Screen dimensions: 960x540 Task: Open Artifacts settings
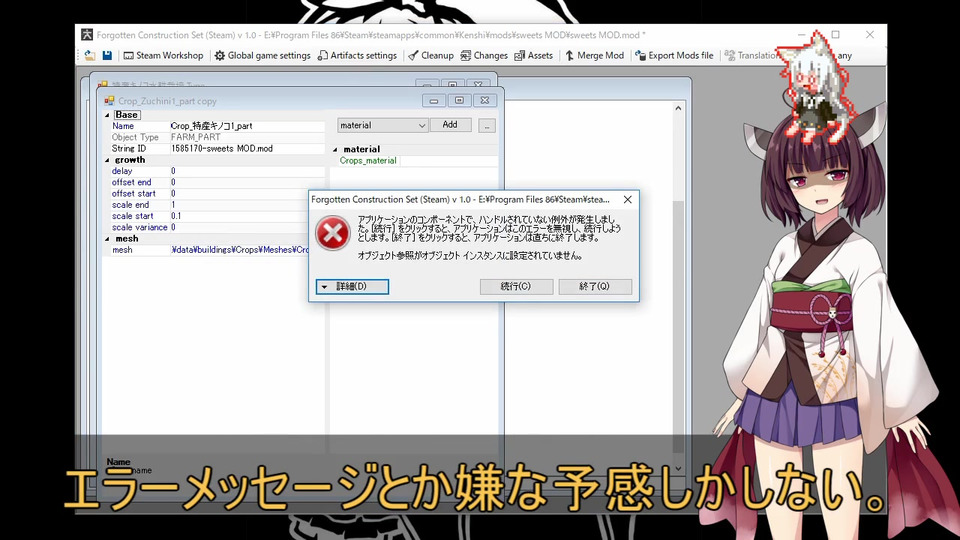click(358, 55)
